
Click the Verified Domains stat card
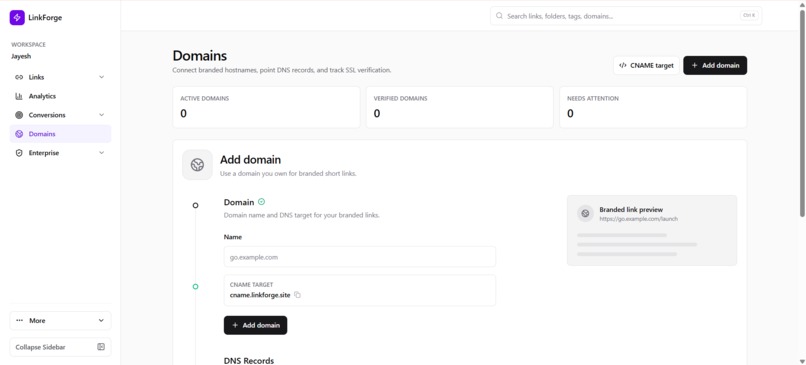(x=460, y=107)
